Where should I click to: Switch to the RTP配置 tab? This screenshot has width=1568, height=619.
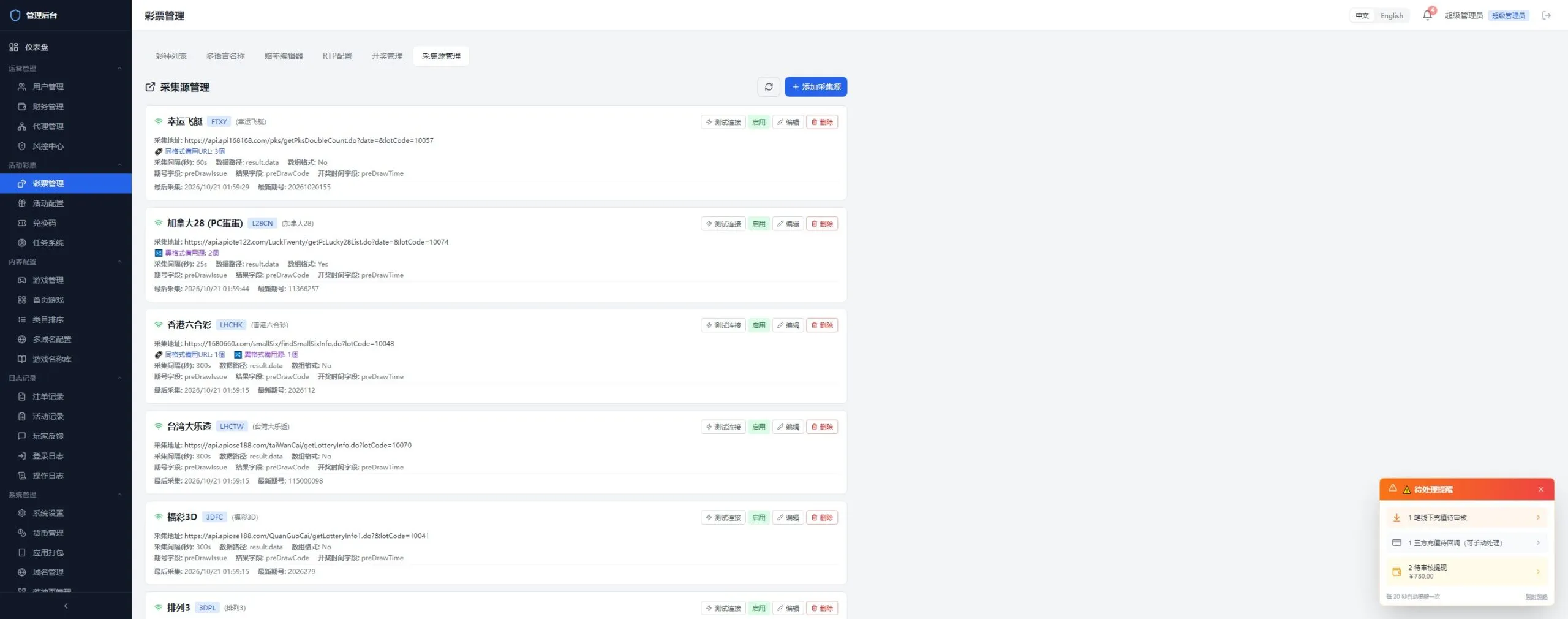point(337,56)
